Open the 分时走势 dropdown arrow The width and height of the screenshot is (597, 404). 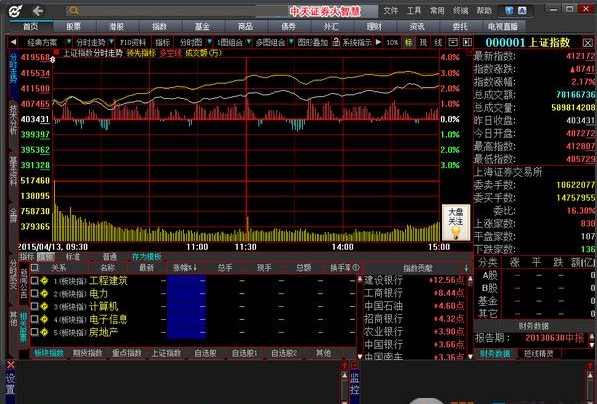(x=111, y=42)
